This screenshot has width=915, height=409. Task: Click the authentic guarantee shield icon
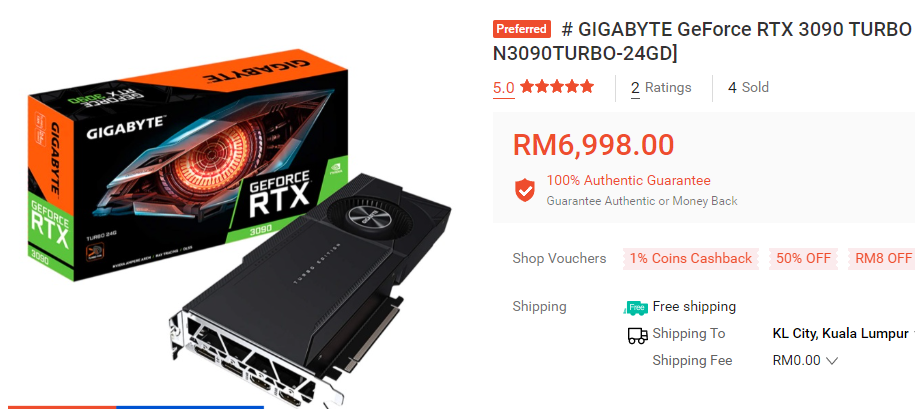click(x=525, y=191)
